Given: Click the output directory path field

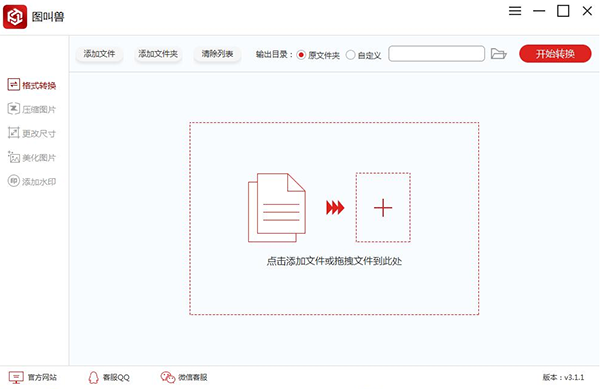Looking at the screenshot, I should tap(437, 54).
